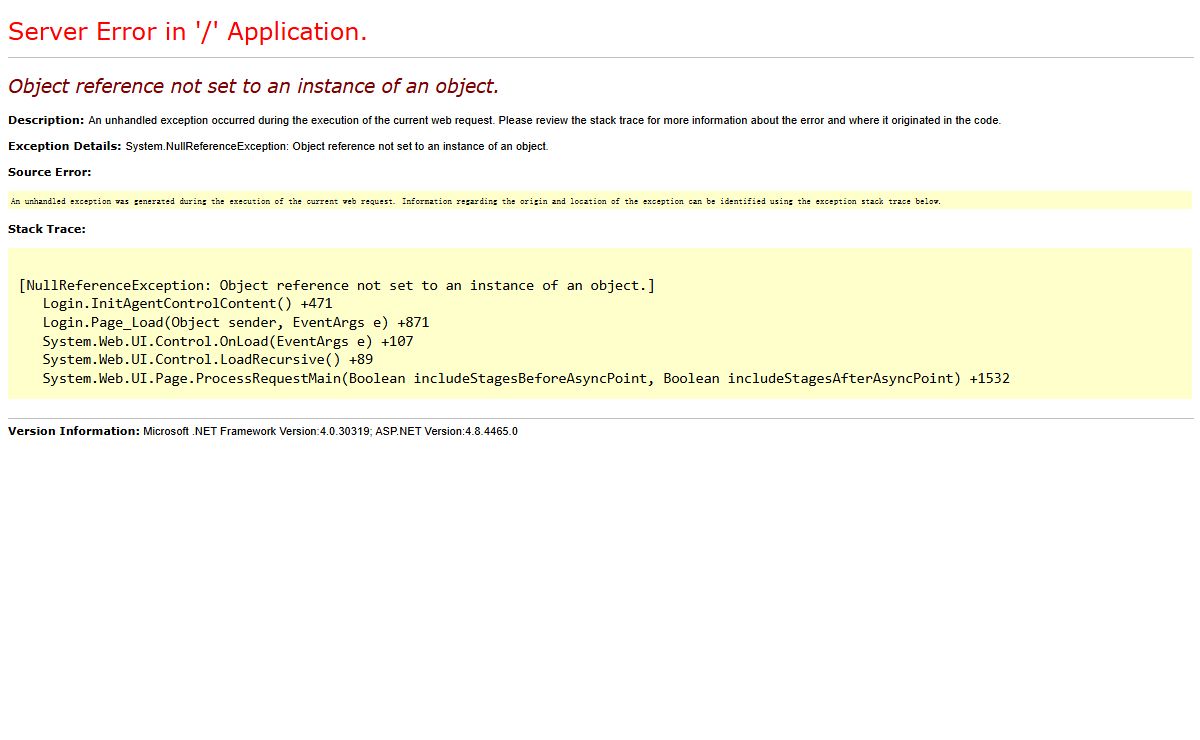Click the "System.Web.UI.Control.LoadRecursive() +89" line

click(208, 360)
